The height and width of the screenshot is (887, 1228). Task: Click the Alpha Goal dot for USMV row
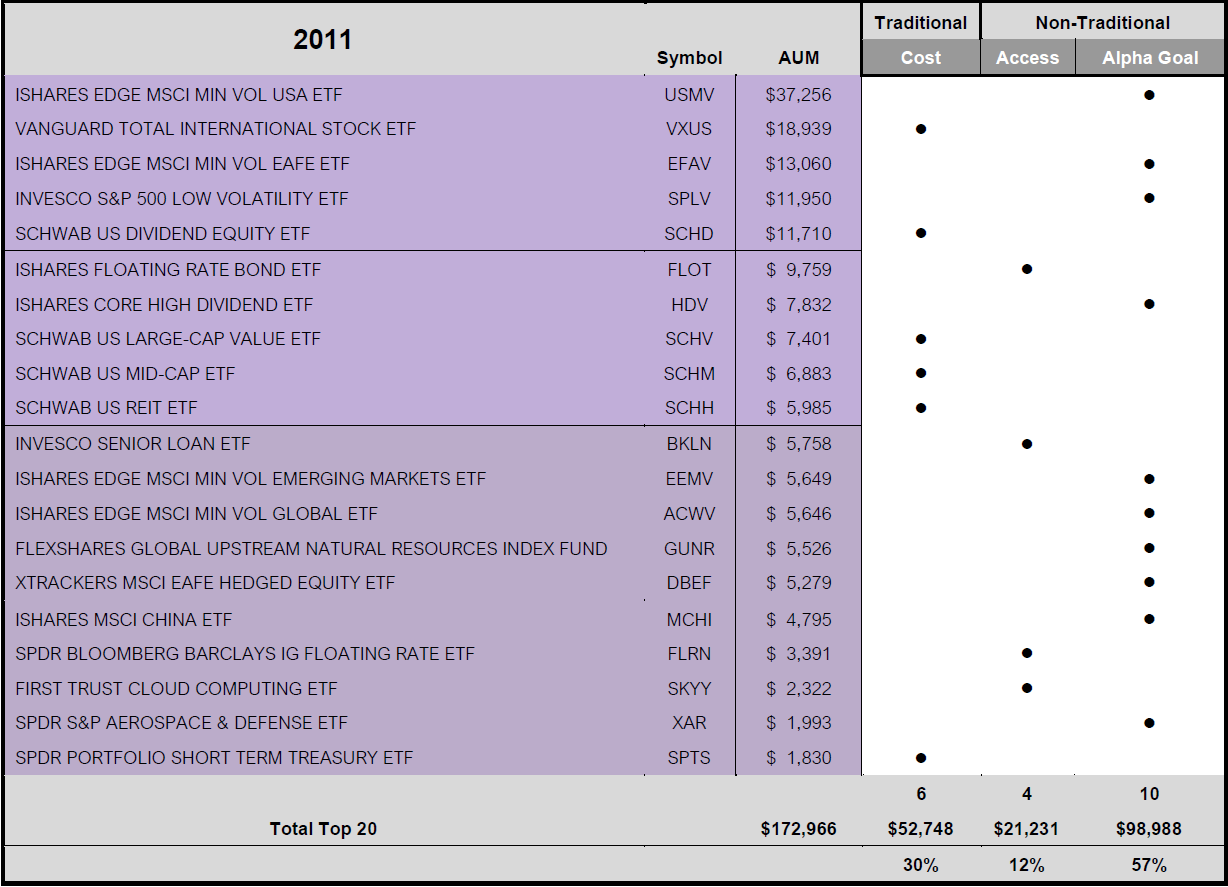pos(1150,95)
